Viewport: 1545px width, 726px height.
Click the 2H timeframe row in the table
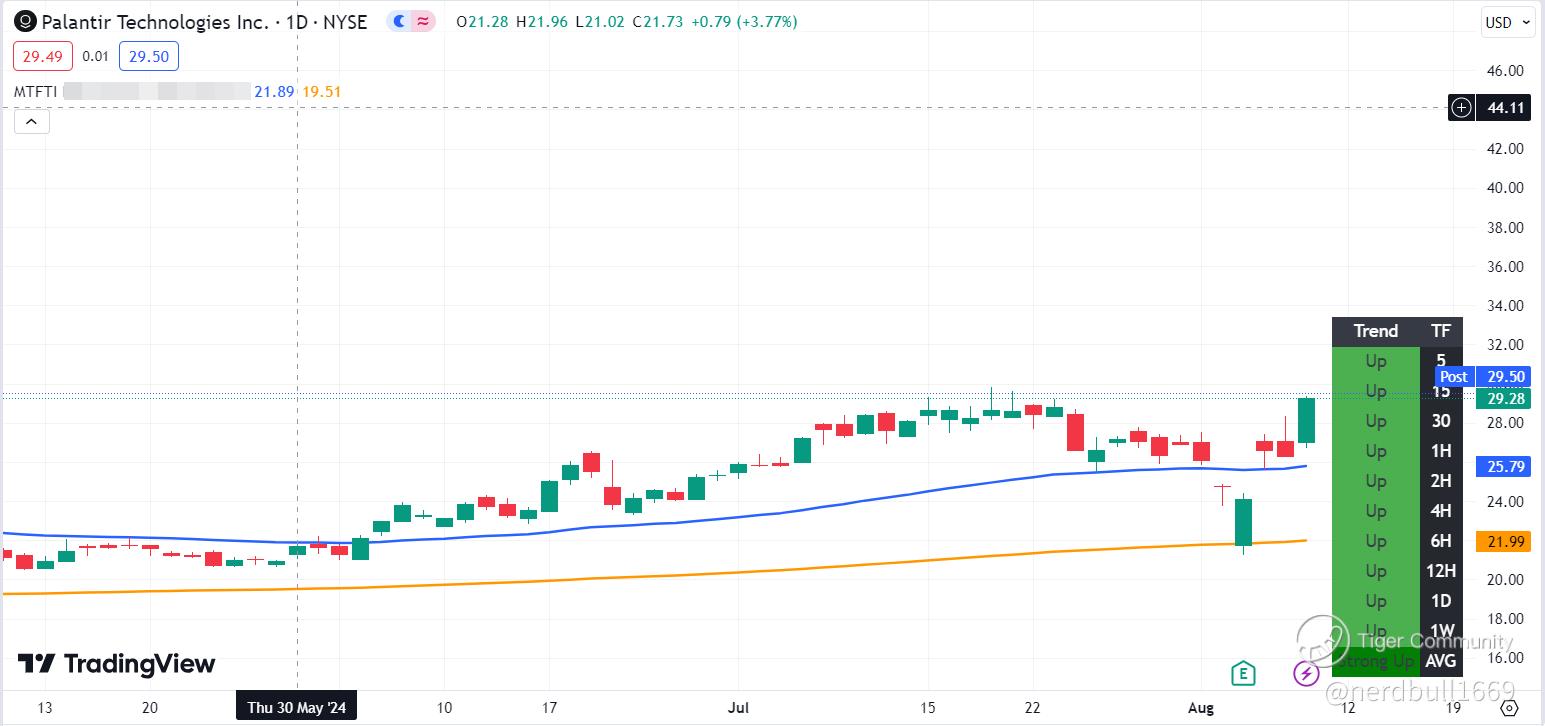[x=1397, y=481]
